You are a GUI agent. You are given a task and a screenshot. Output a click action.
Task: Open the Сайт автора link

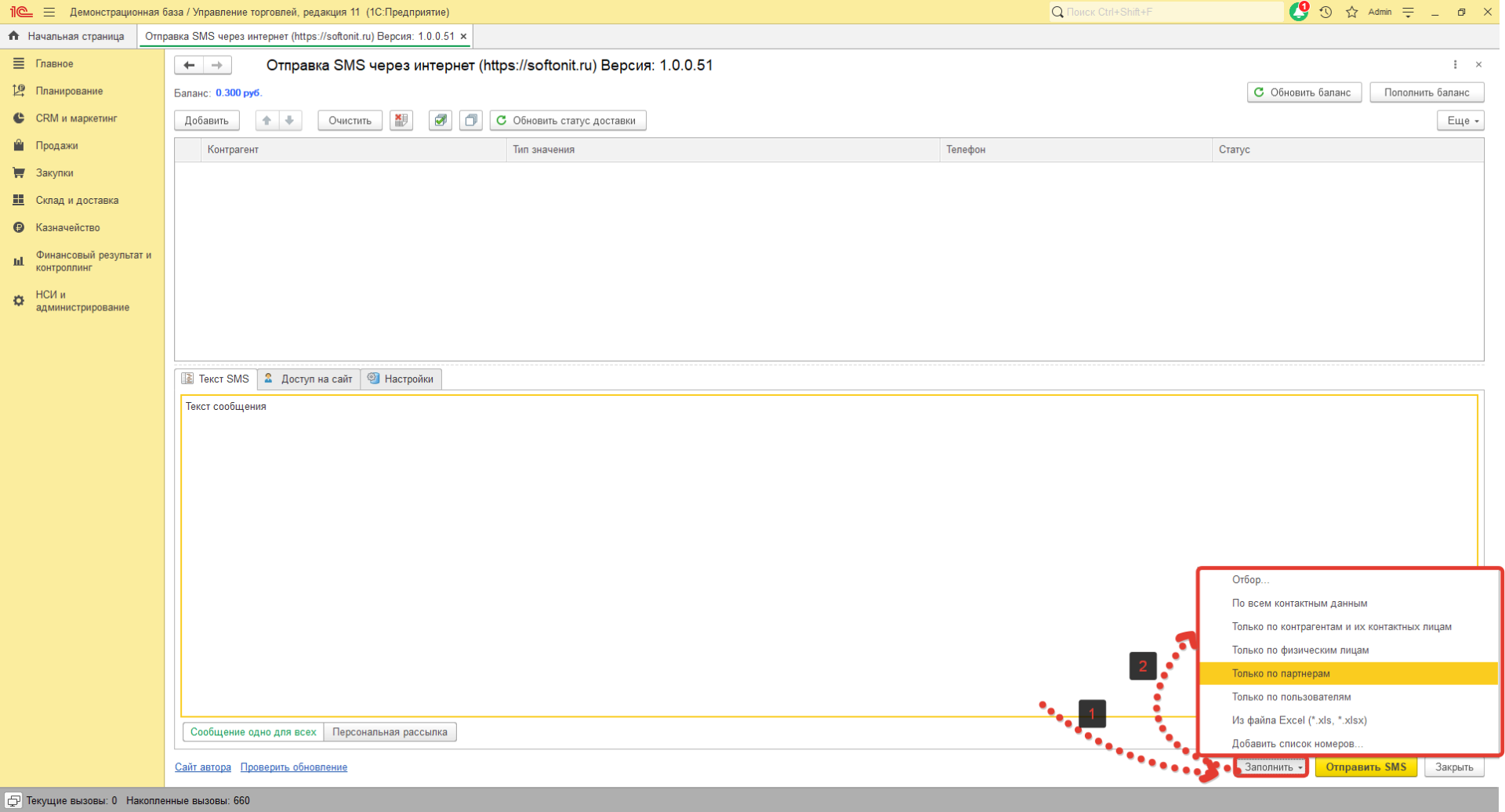[x=202, y=767]
